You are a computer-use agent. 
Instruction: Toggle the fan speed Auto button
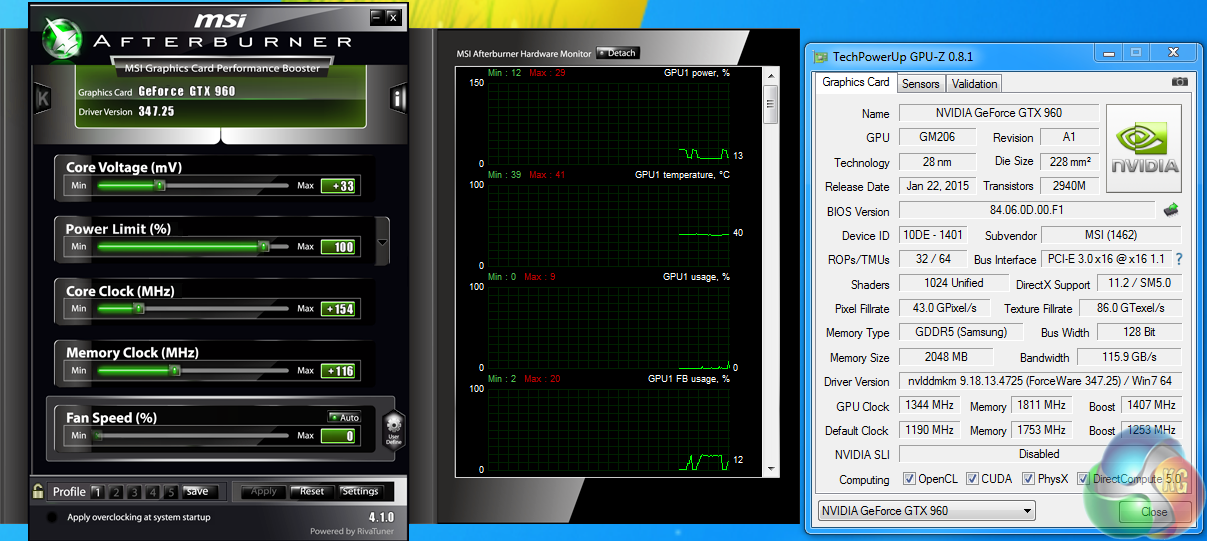(345, 418)
